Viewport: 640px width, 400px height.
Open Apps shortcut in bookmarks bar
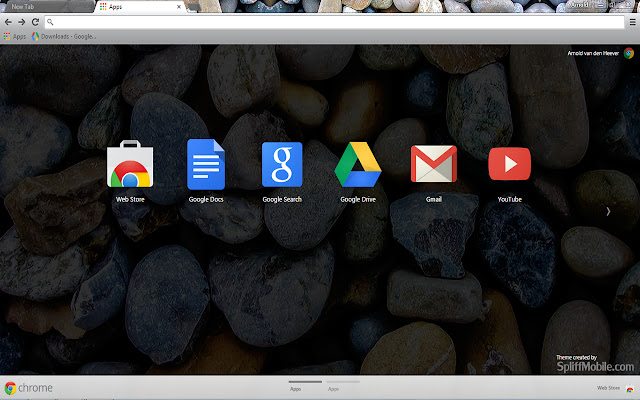(15, 36)
